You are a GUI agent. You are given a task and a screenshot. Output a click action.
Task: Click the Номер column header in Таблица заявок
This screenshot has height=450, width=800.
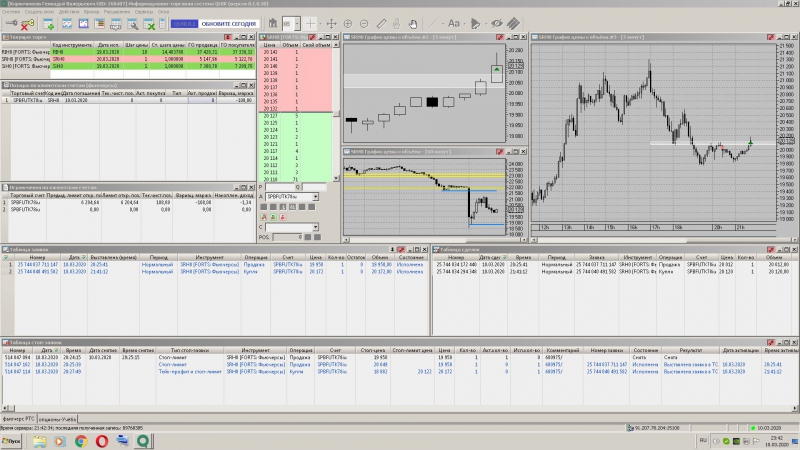[37, 258]
